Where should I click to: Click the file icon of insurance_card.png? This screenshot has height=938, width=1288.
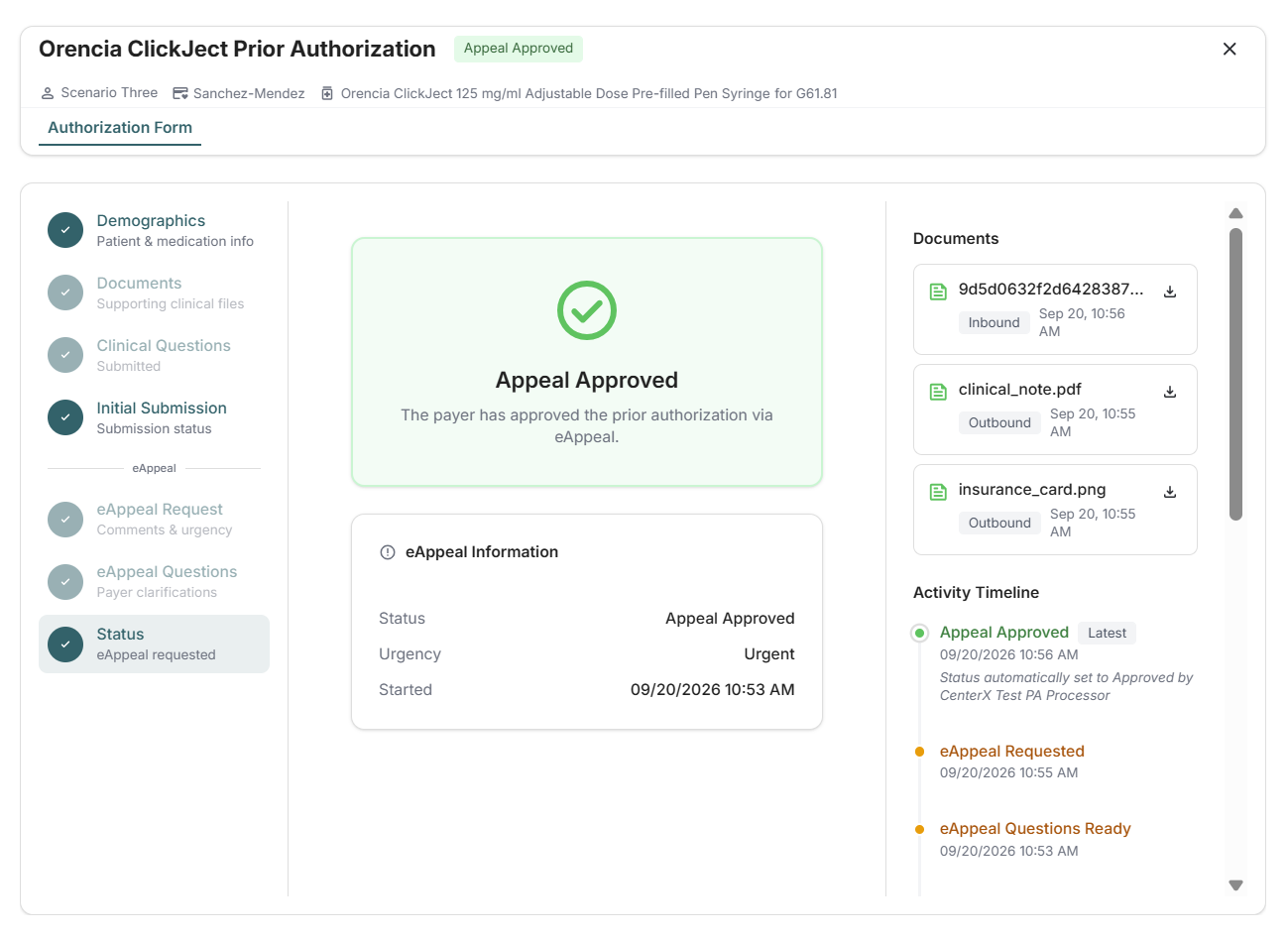[938, 492]
